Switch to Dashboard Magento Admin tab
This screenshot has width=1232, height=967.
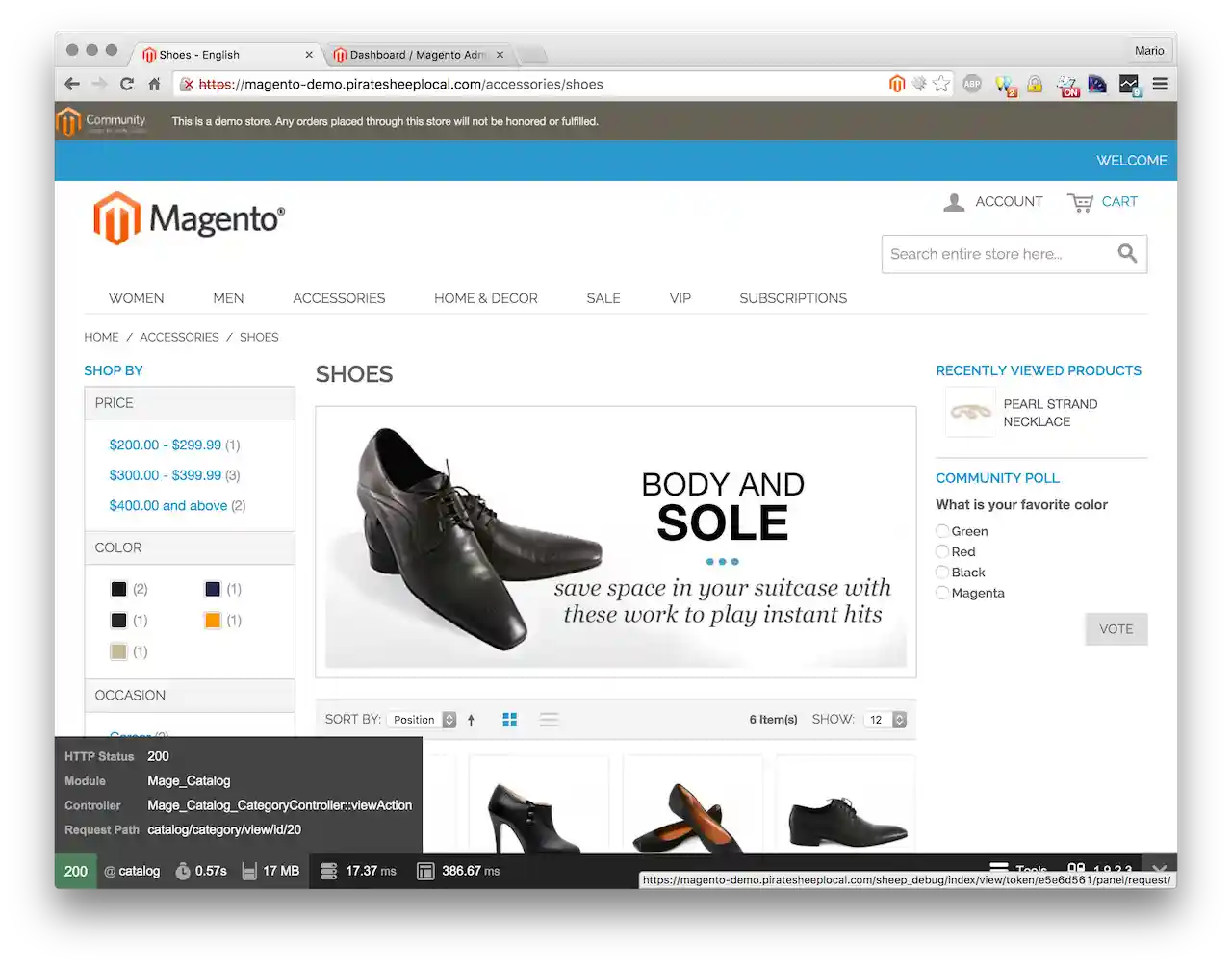tap(418, 55)
